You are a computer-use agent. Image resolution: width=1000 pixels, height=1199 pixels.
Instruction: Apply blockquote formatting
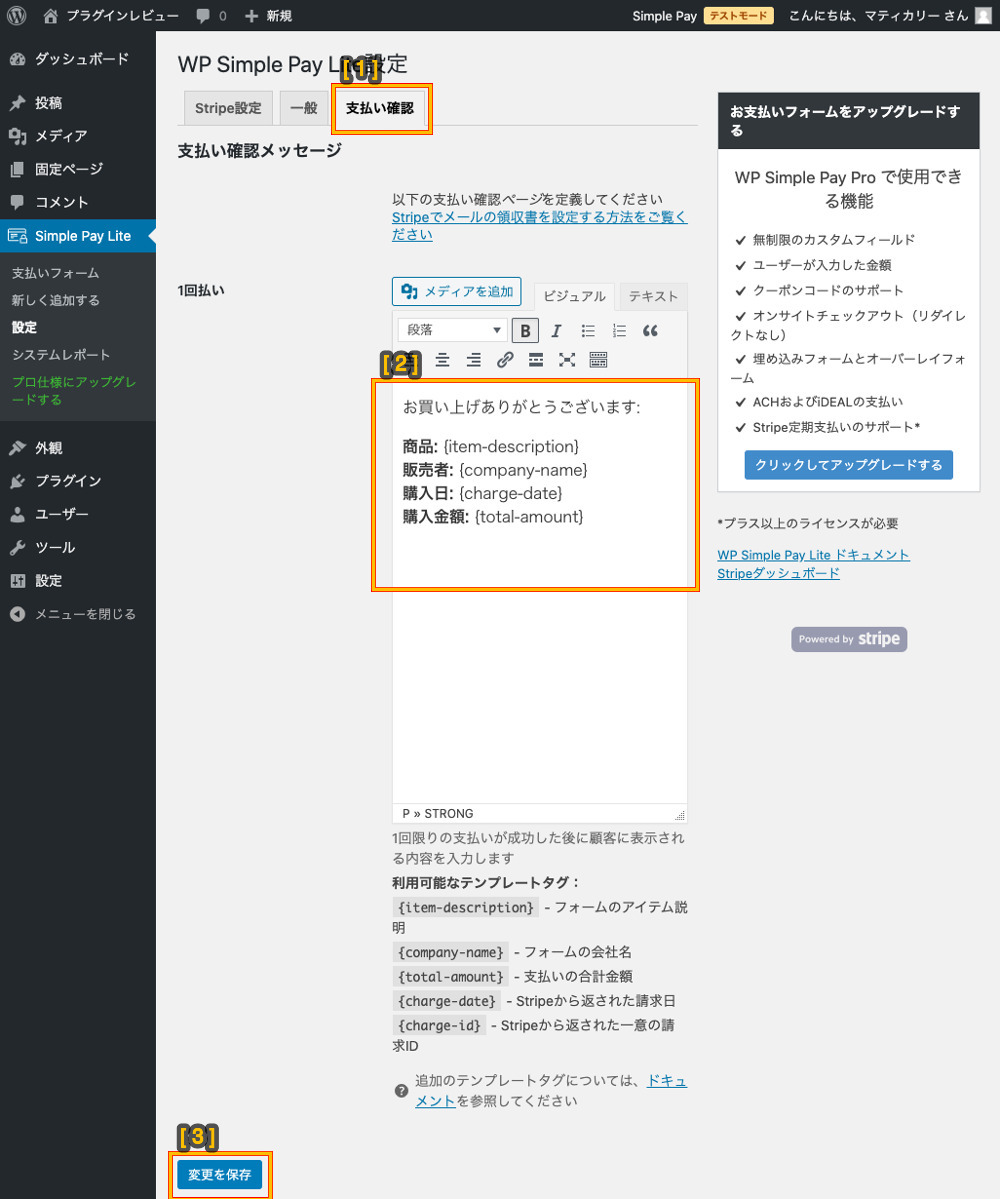coord(650,330)
